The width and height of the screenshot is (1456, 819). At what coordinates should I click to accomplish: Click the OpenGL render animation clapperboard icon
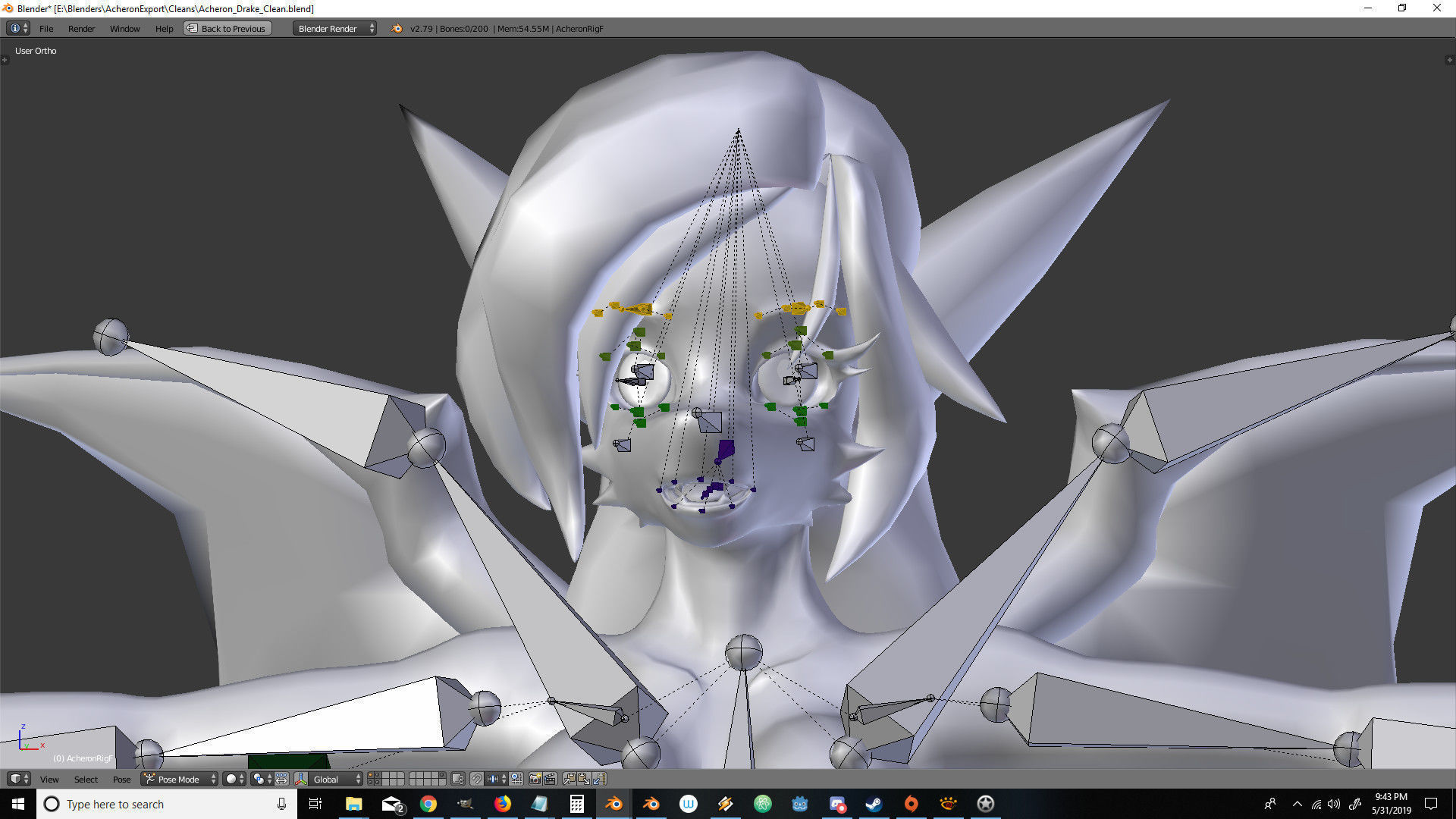(x=551, y=779)
